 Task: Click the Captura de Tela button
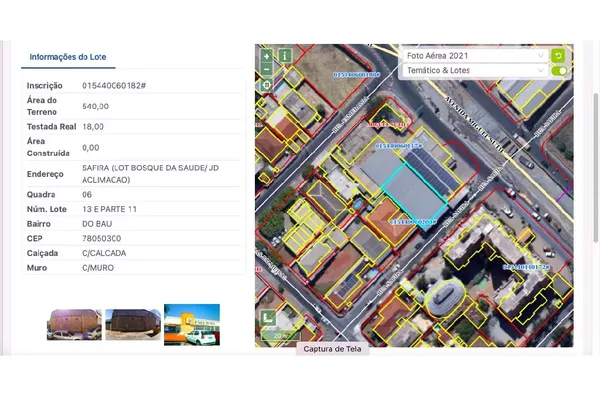(x=332, y=349)
